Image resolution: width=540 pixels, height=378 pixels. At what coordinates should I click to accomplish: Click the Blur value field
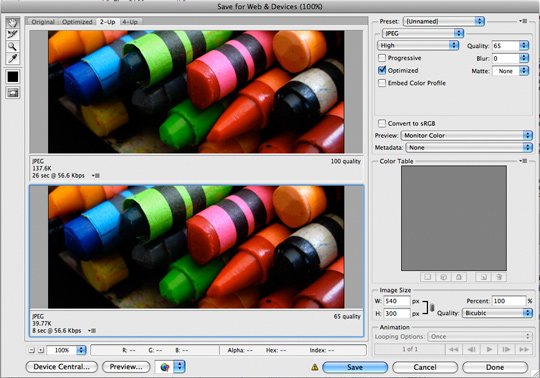point(505,58)
